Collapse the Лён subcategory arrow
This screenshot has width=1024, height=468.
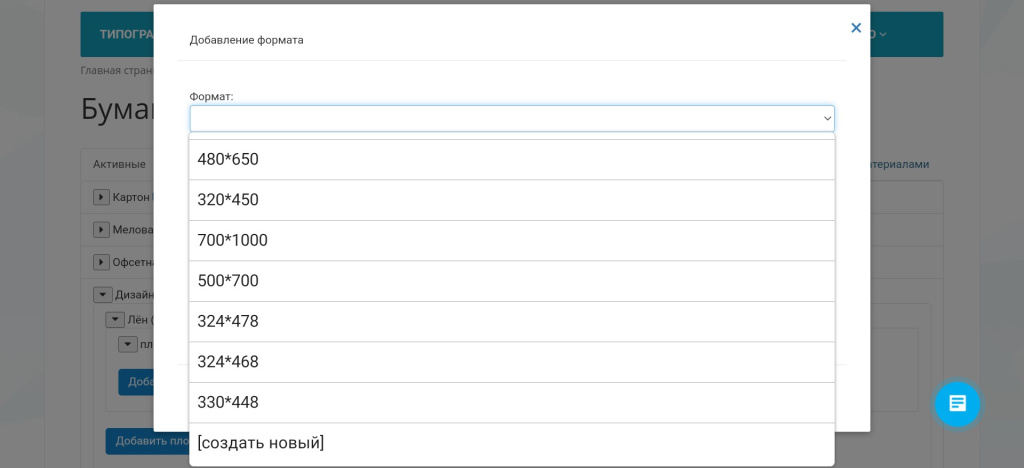click(x=114, y=320)
